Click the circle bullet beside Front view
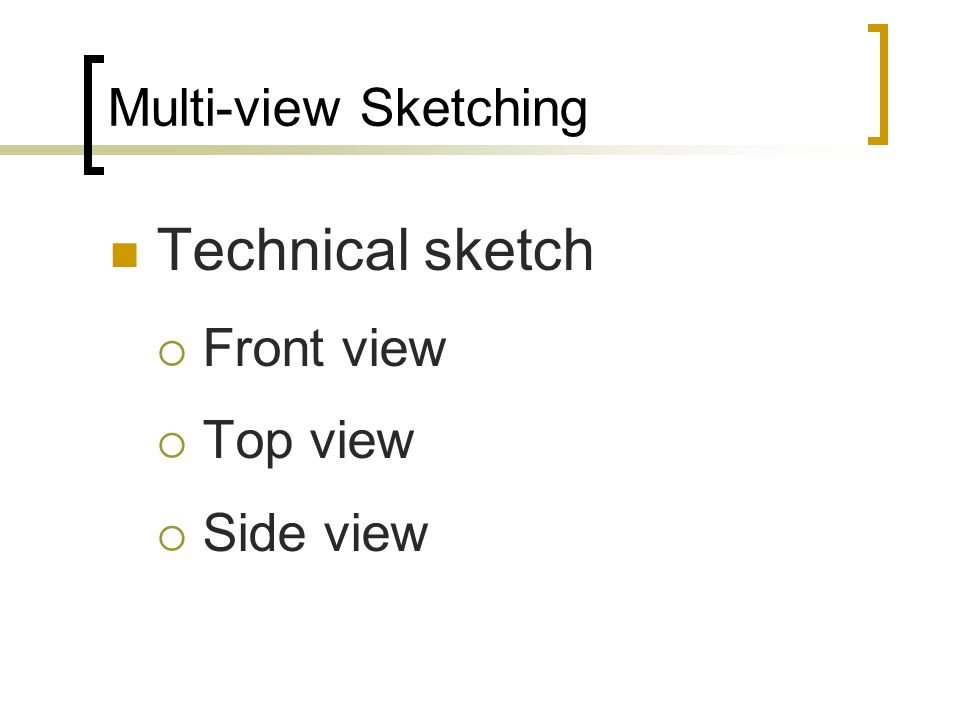 pos(172,353)
